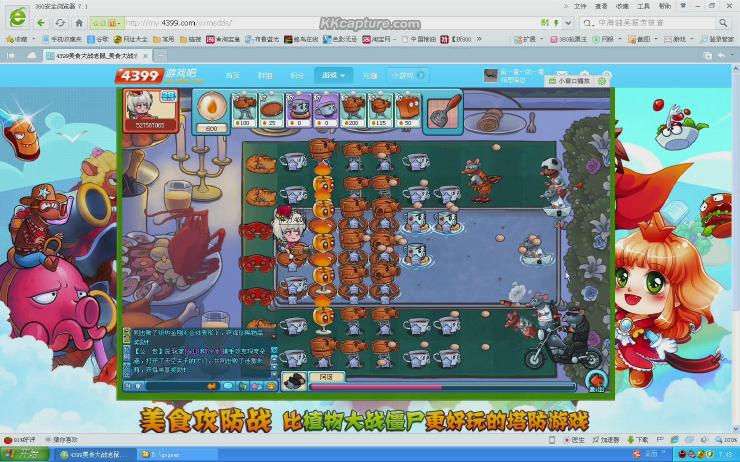Pick the toast card costing 50

click(x=407, y=110)
